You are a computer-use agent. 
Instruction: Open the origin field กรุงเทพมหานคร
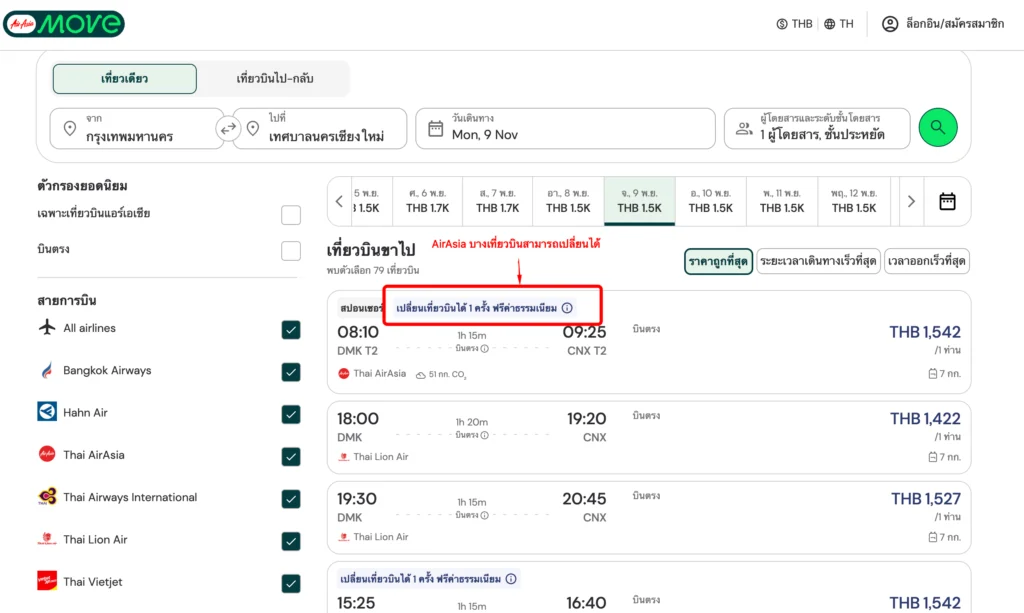coord(137,129)
